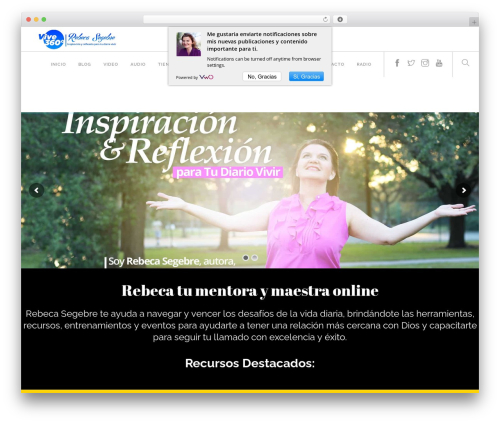Screen dimensions: 500x423
Task: Click Rebeca's photo in notification popup
Action: click(x=189, y=44)
